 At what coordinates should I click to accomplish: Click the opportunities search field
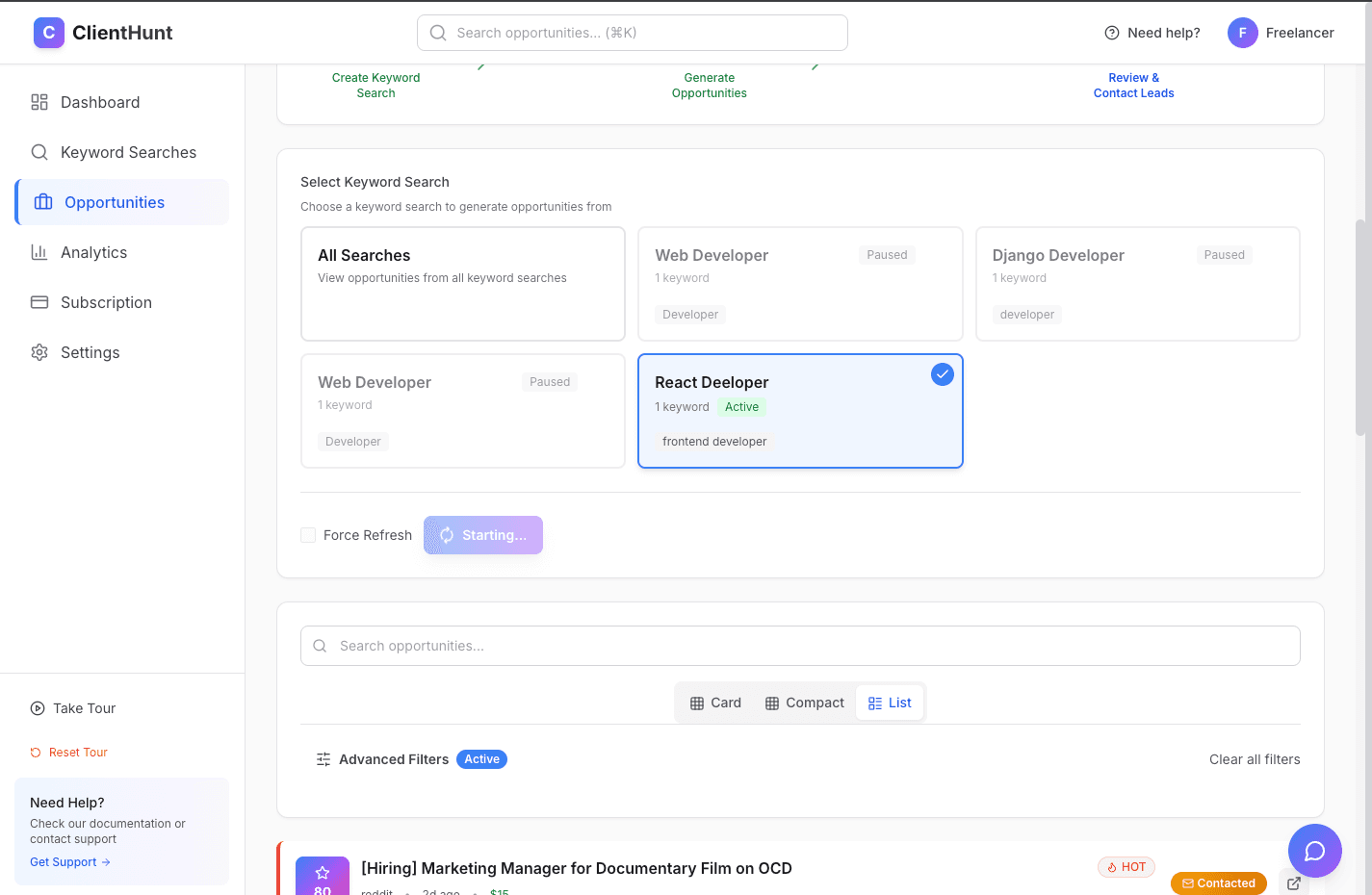click(x=800, y=646)
